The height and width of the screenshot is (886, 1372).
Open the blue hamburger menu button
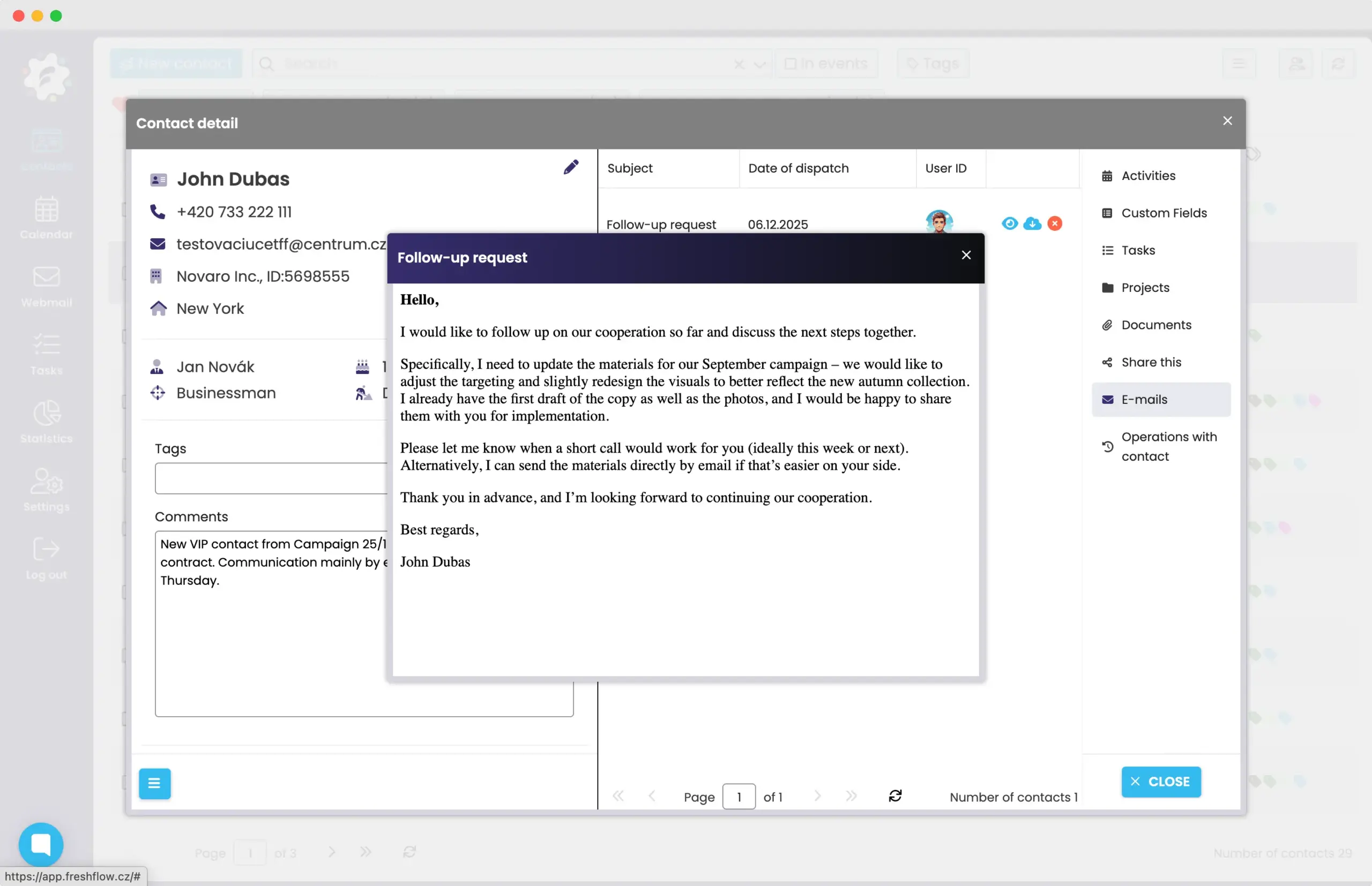tap(154, 783)
